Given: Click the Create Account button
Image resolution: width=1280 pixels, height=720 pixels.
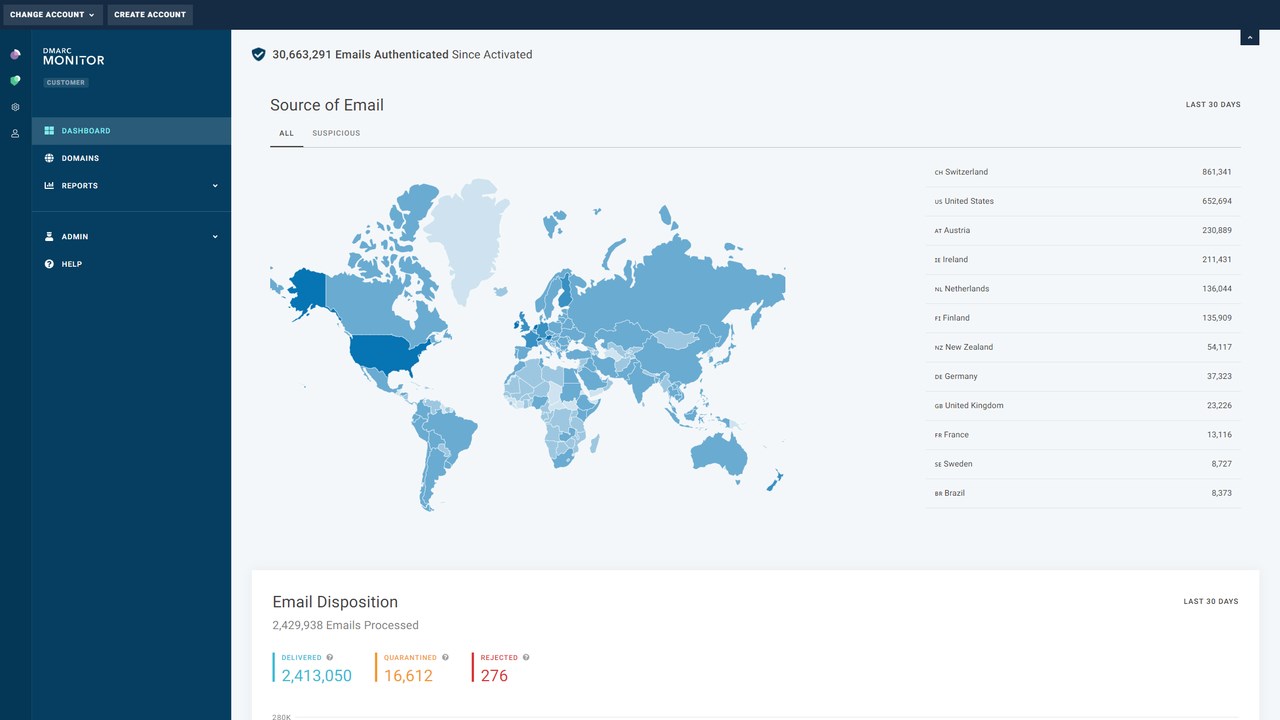Looking at the screenshot, I should [150, 15].
